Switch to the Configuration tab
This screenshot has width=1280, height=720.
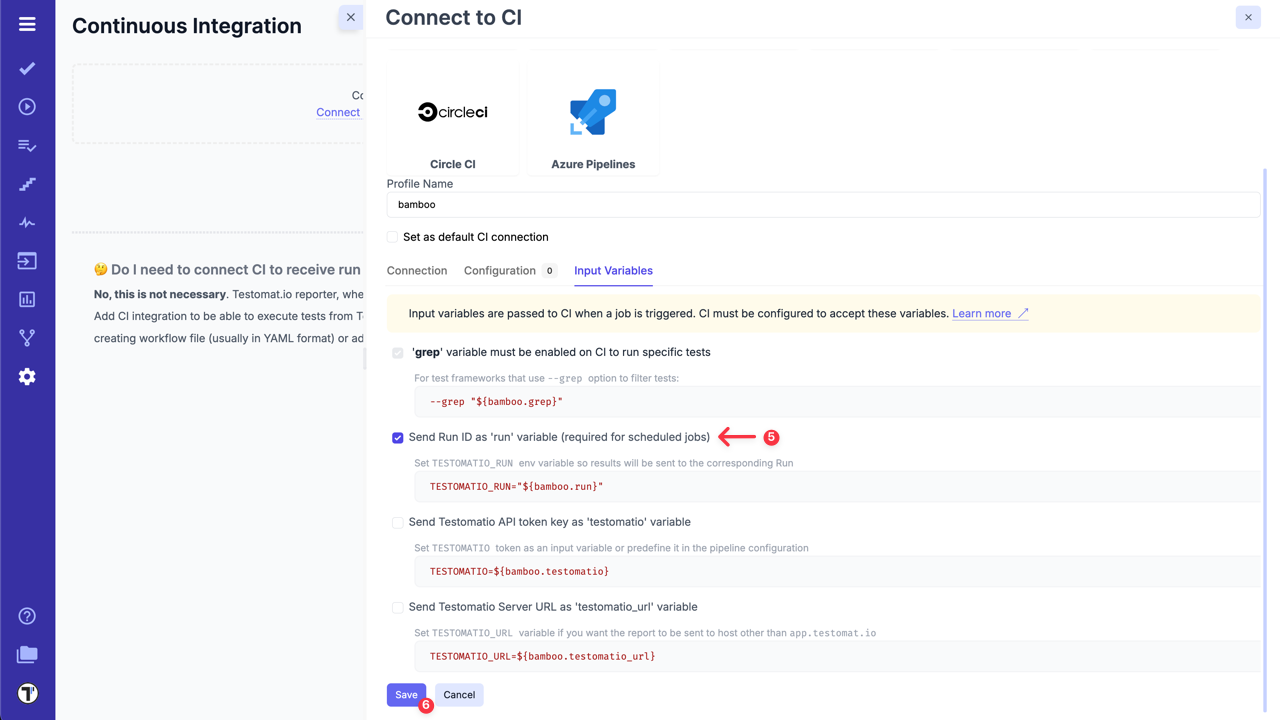(x=500, y=271)
